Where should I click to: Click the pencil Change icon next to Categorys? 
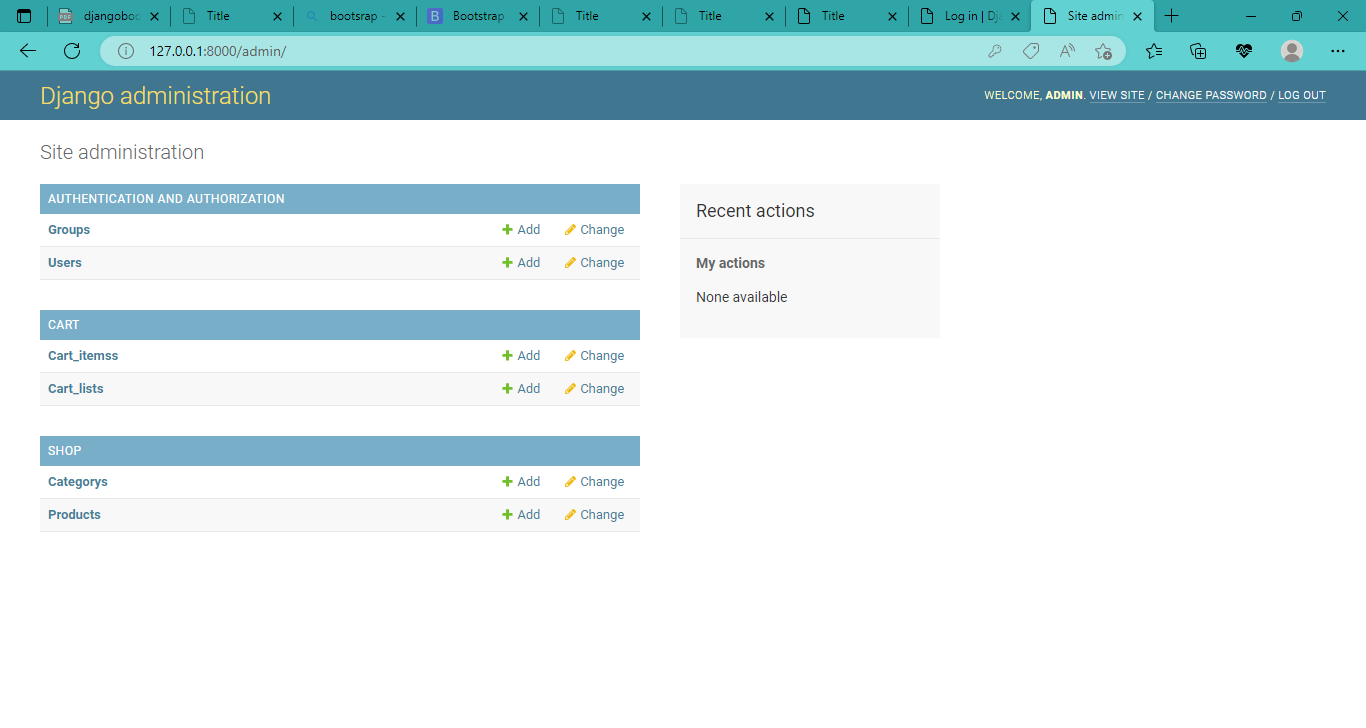pyautogui.click(x=568, y=481)
